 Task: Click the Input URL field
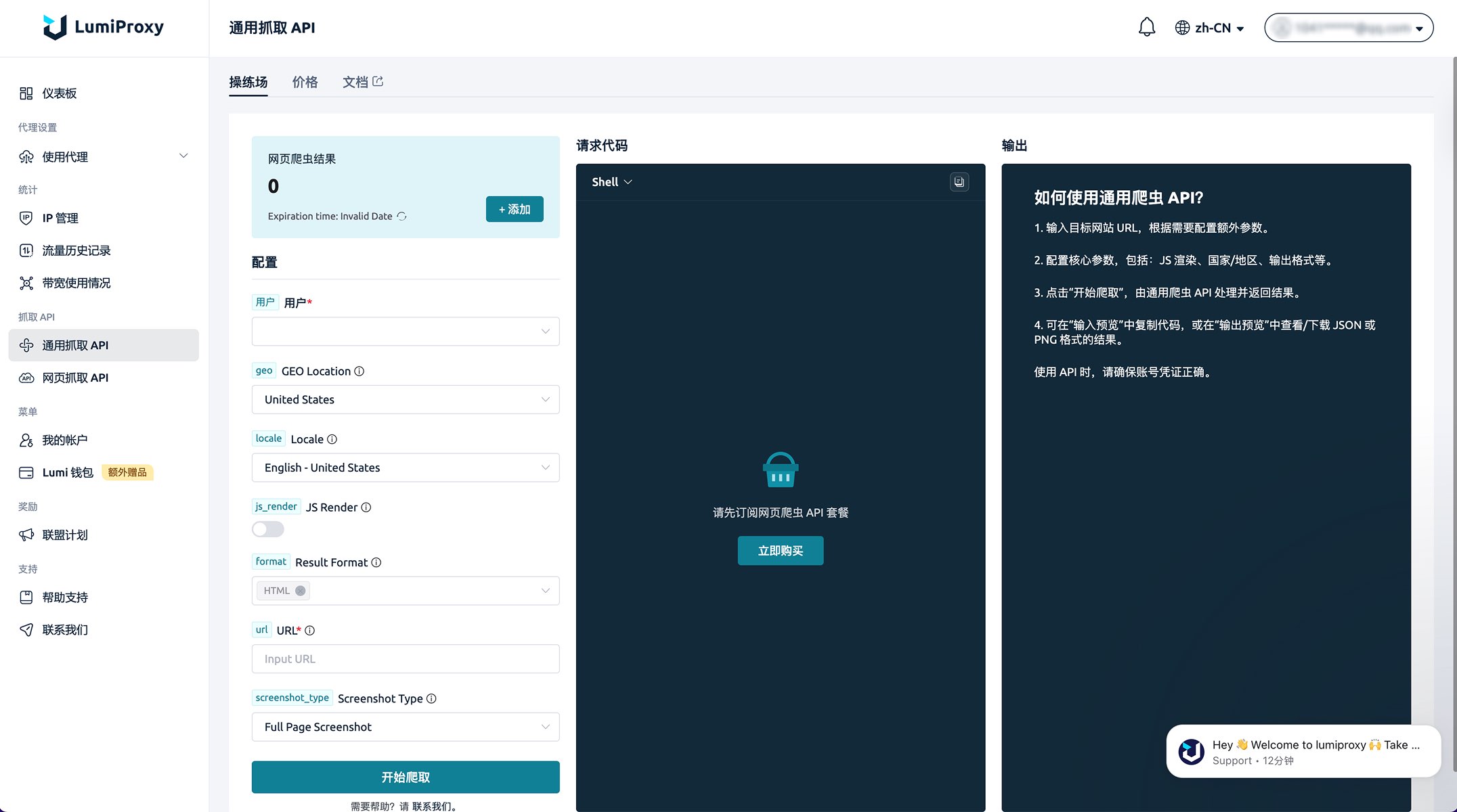[406, 659]
